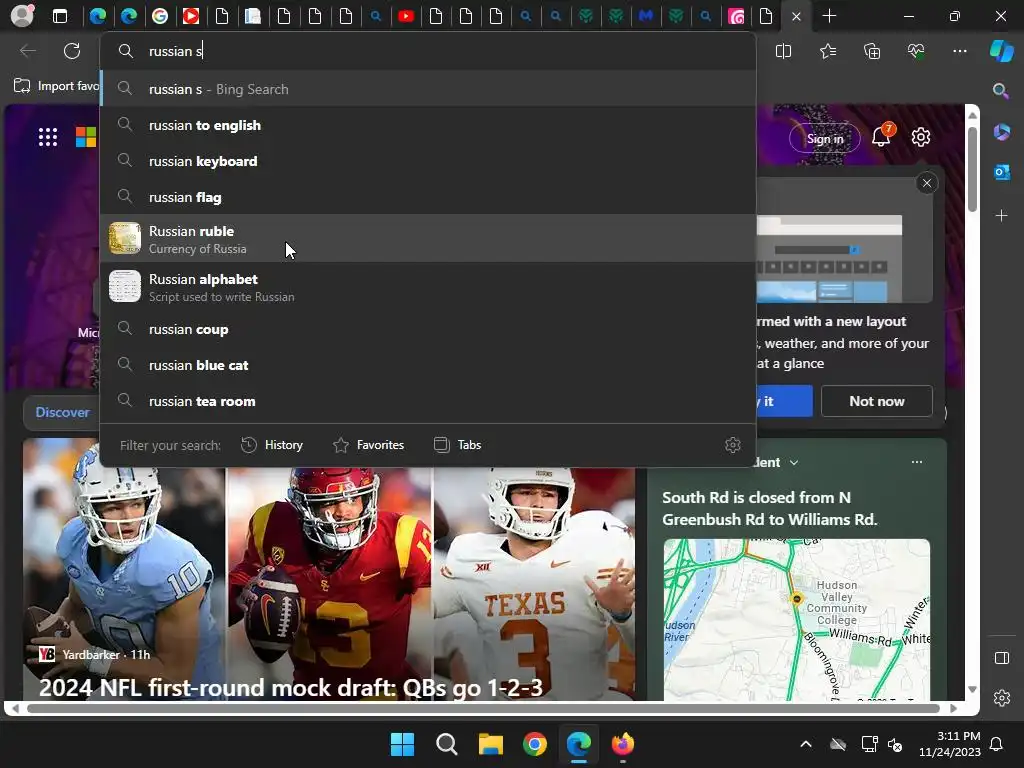Click the address bar showing 'russian s'
1024x768 pixels.
click(x=428, y=51)
